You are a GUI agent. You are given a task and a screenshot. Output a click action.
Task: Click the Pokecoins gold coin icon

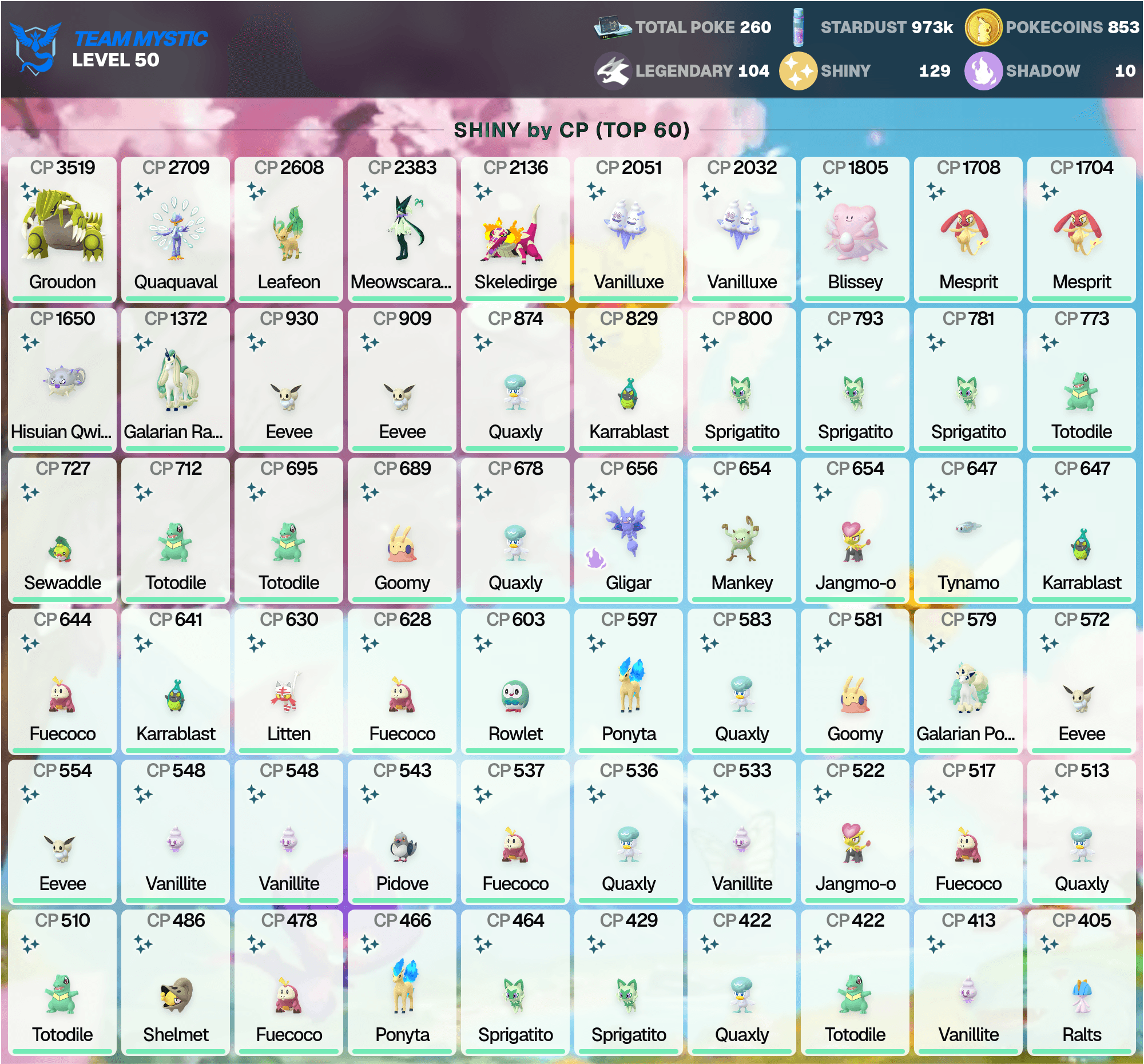point(983,27)
